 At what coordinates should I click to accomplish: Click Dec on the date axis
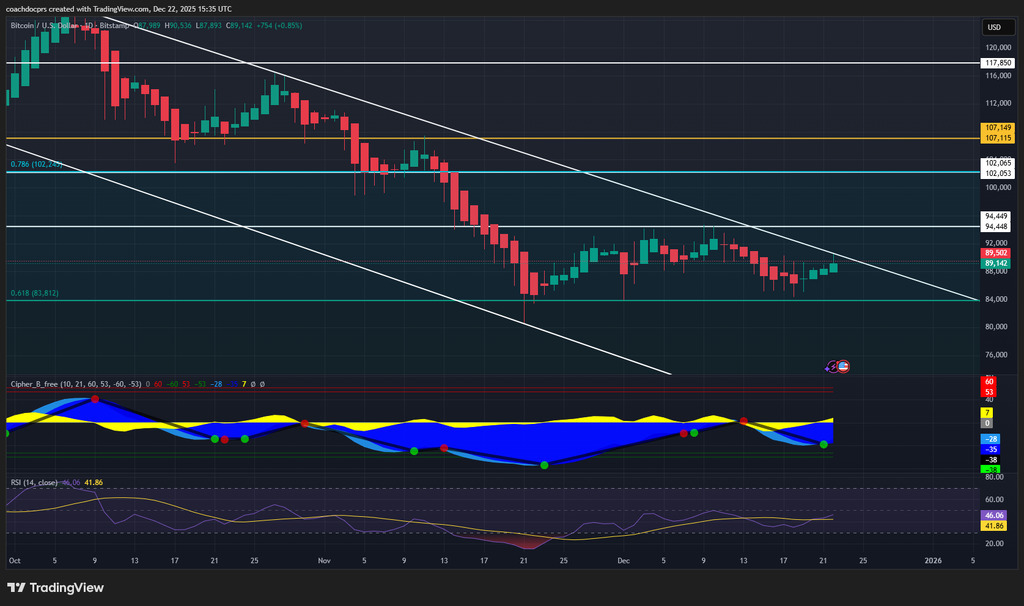624,561
